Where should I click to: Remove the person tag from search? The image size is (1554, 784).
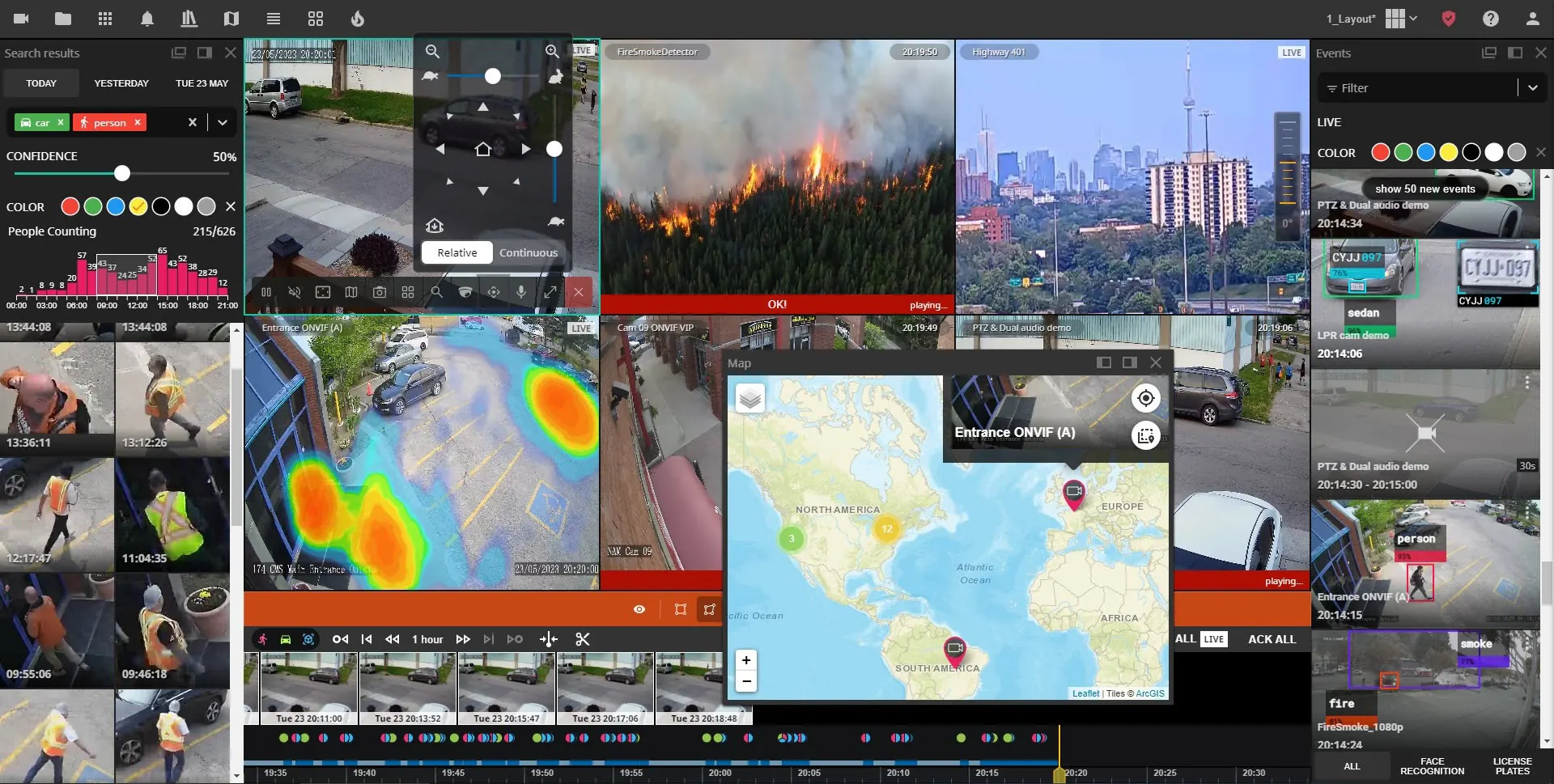pyautogui.click(x=138, y=122)
